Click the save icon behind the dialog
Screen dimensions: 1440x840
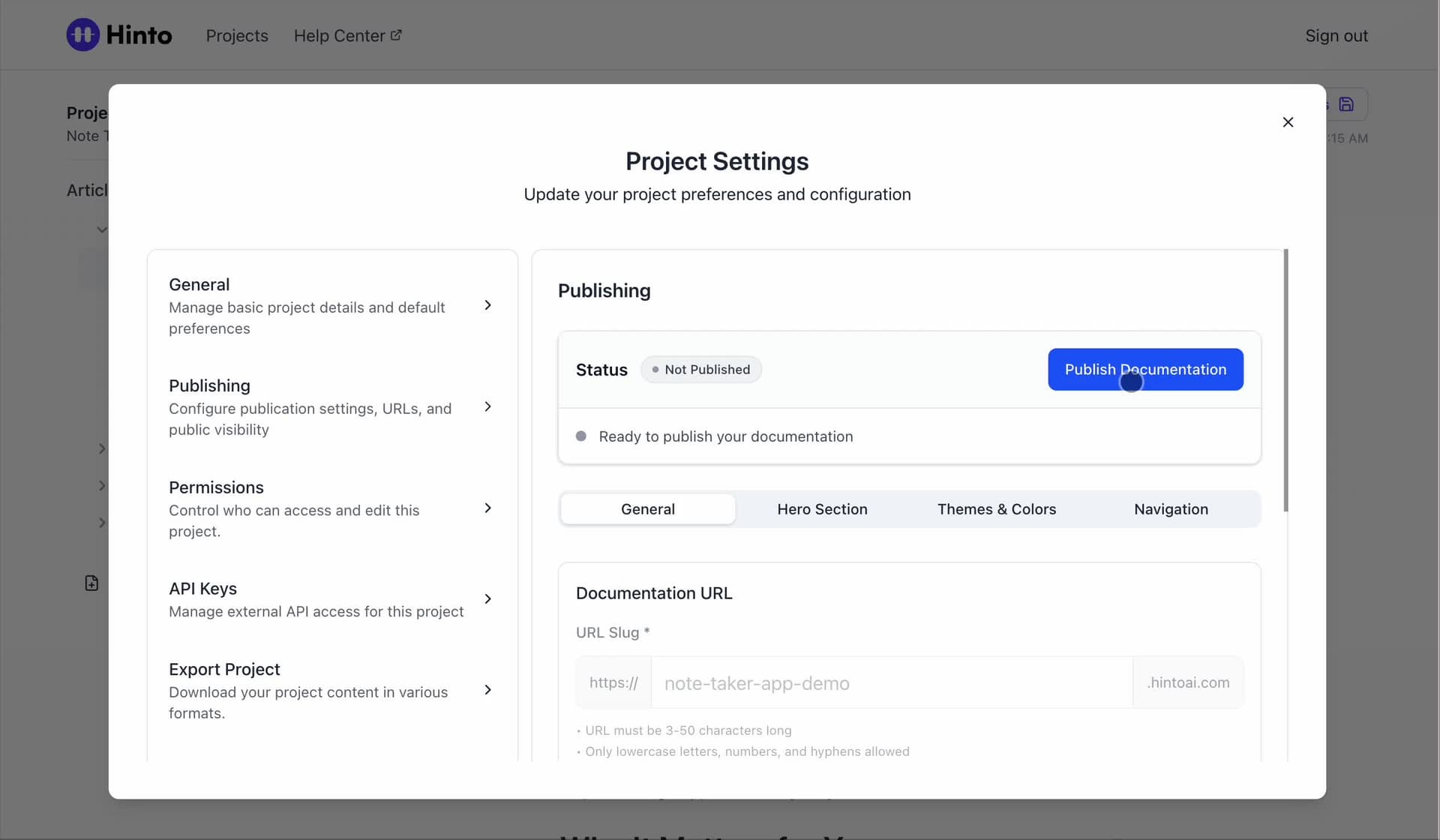(x=1346, y=104)
